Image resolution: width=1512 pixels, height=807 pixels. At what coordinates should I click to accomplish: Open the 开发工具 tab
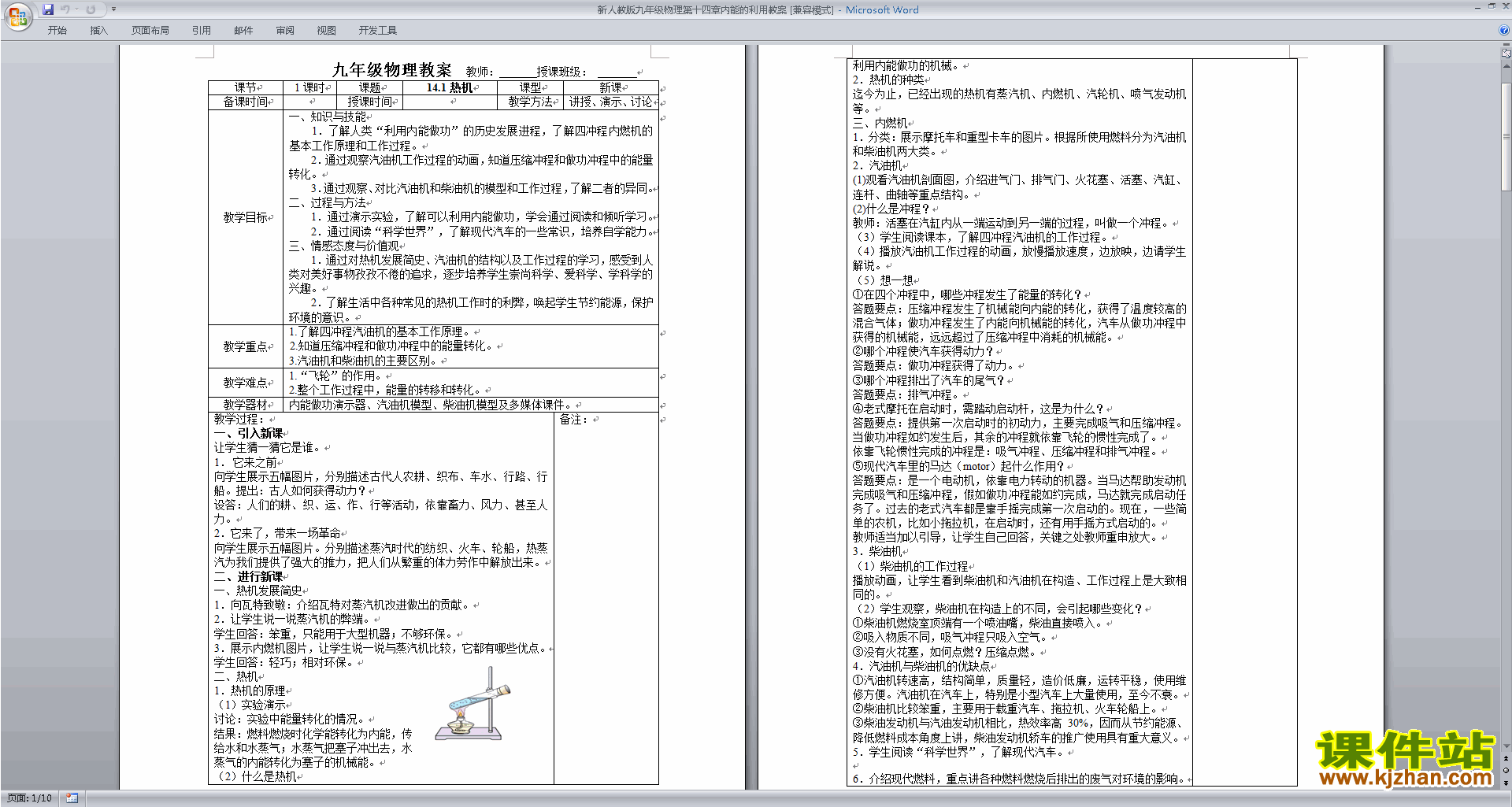tap(378, 31)
